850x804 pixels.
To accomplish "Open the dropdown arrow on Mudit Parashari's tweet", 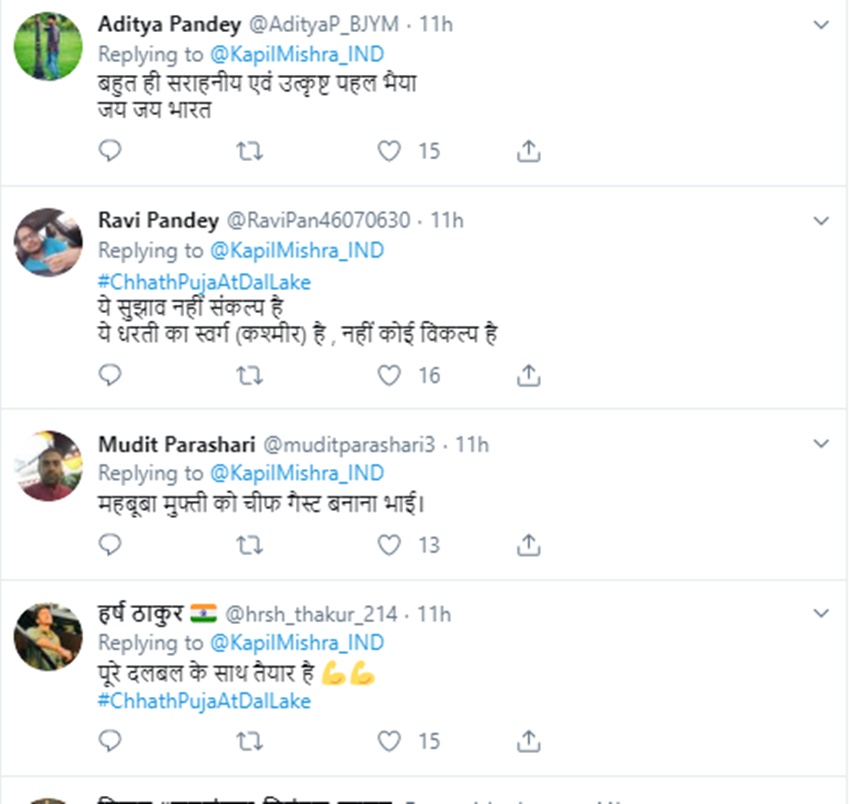I will (821, 443).
